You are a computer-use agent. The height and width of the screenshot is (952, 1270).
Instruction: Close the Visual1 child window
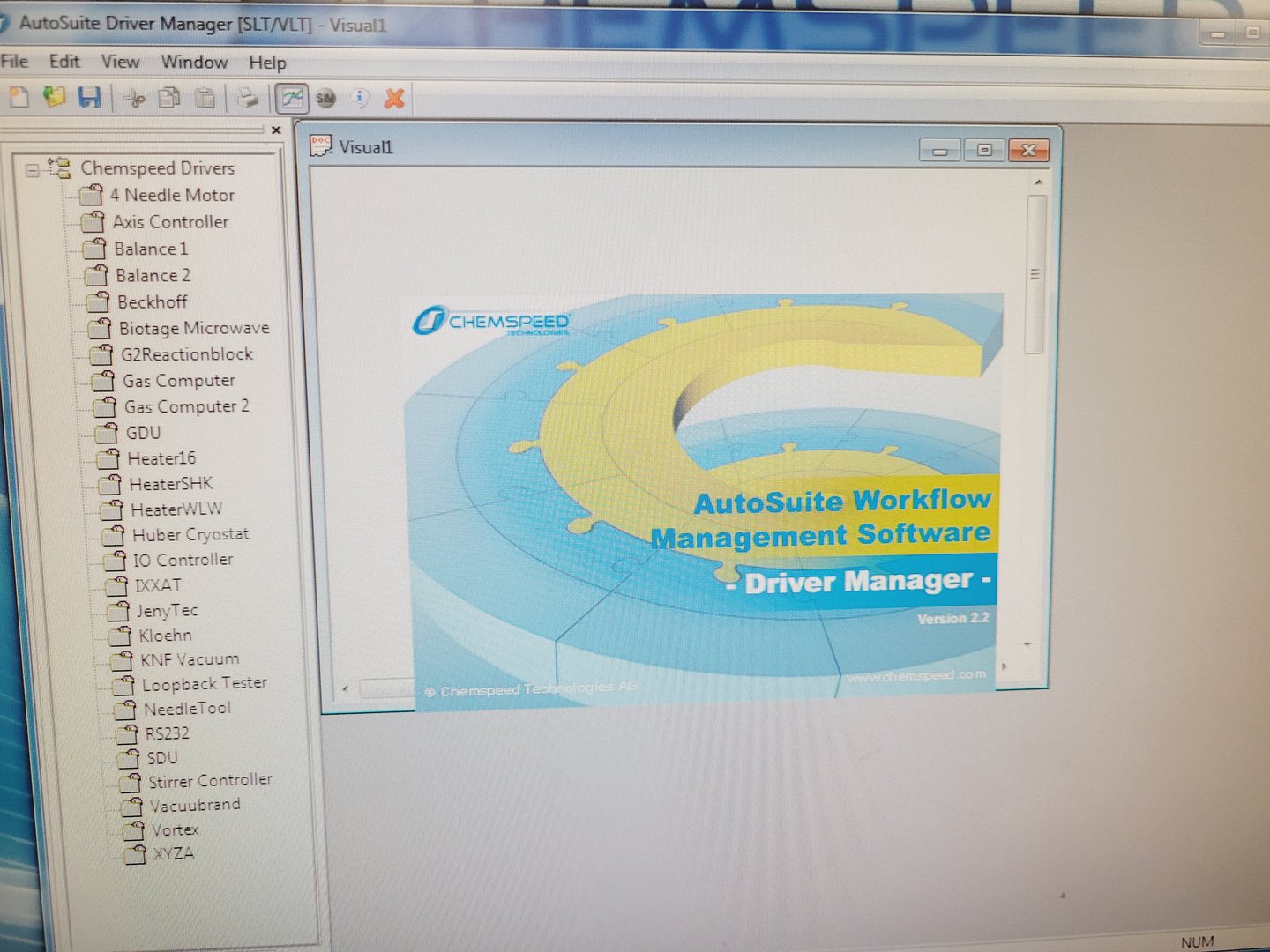1028,150
